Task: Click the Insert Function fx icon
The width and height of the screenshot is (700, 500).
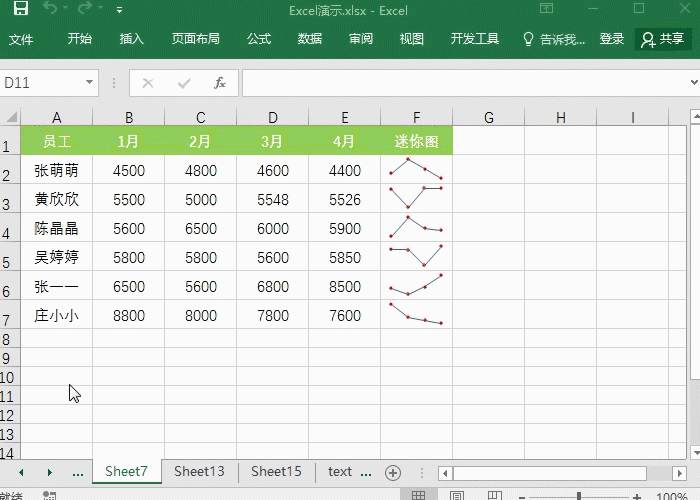Action: click(220, 83)
